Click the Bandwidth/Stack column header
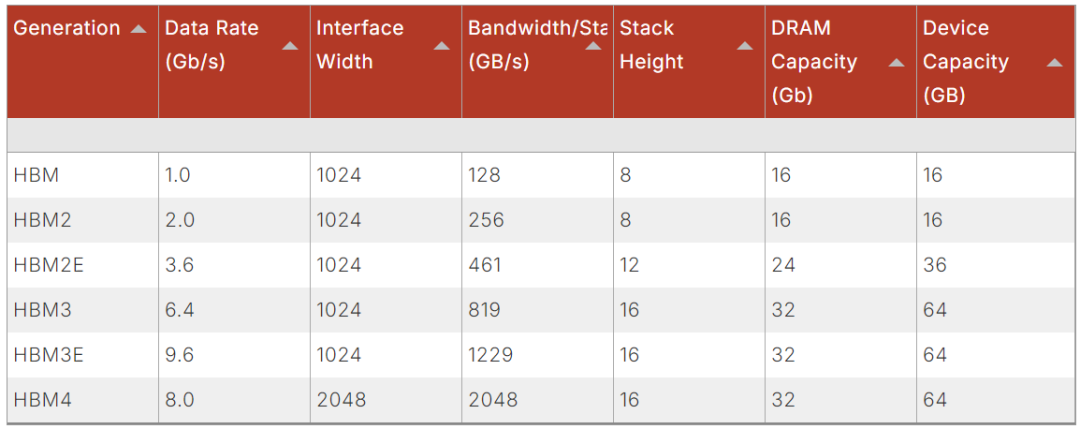Viewport: 1080px width, 429px height. tap(537, 44)
